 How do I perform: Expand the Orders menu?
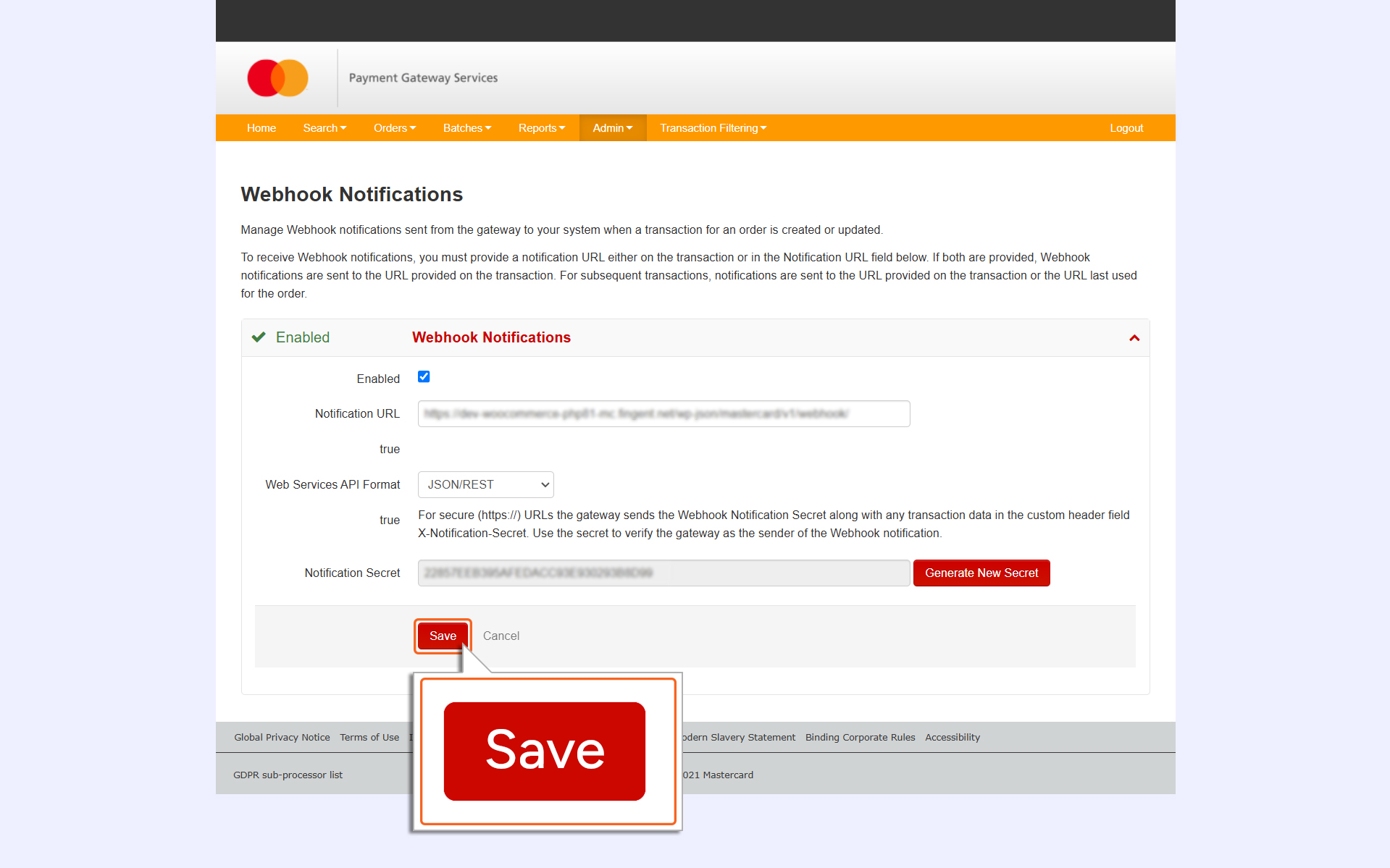(x=395, y=128)
